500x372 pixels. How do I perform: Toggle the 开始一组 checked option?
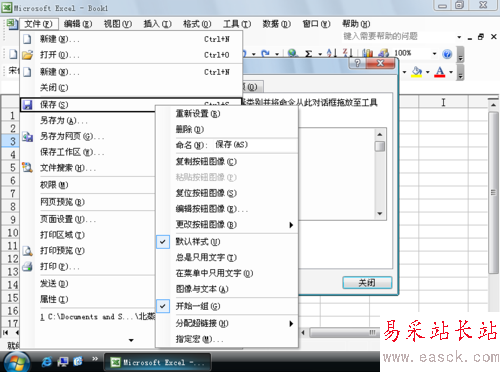click(227, 306)
